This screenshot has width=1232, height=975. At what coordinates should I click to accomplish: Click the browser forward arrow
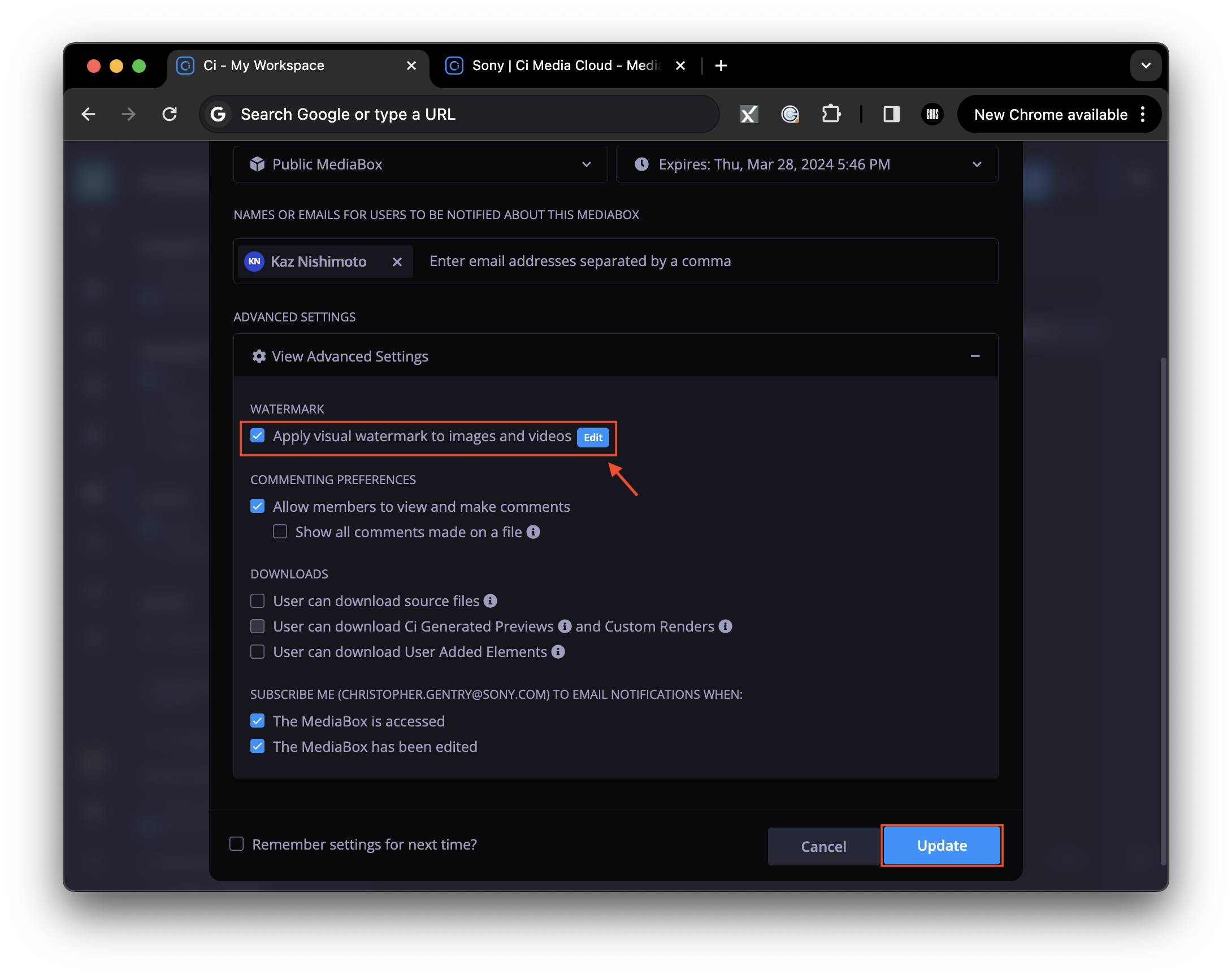click(x=129, y=114)
